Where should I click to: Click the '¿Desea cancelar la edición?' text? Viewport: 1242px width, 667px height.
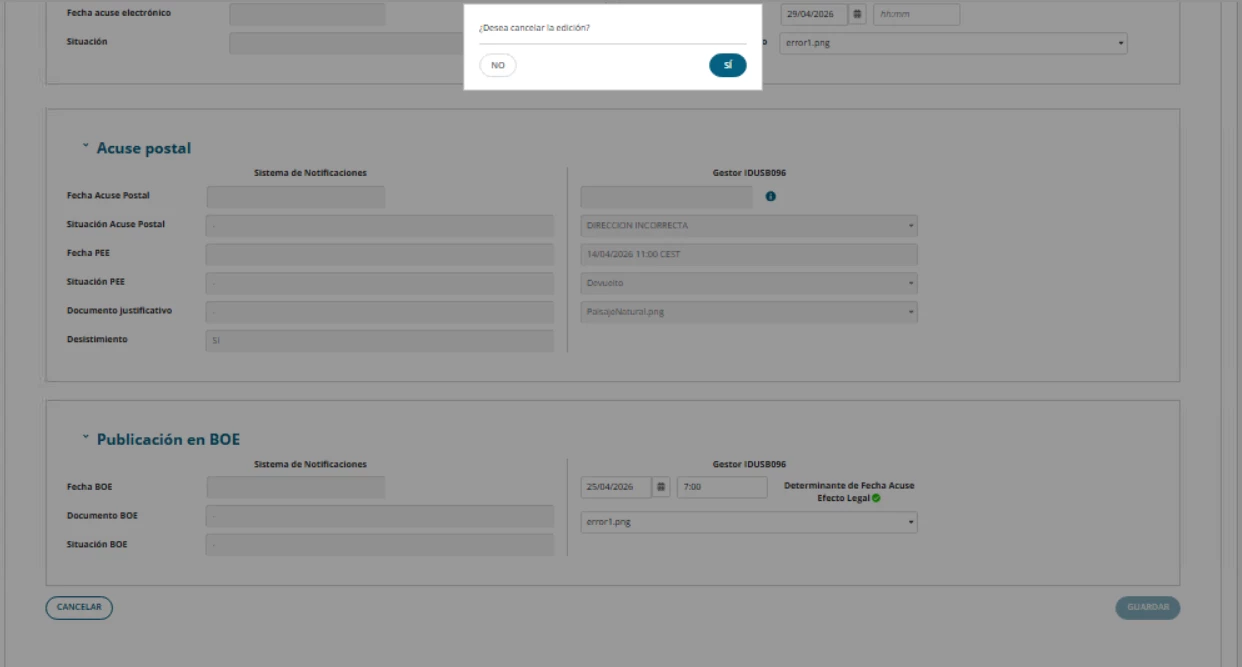click(x=535, y=28)
